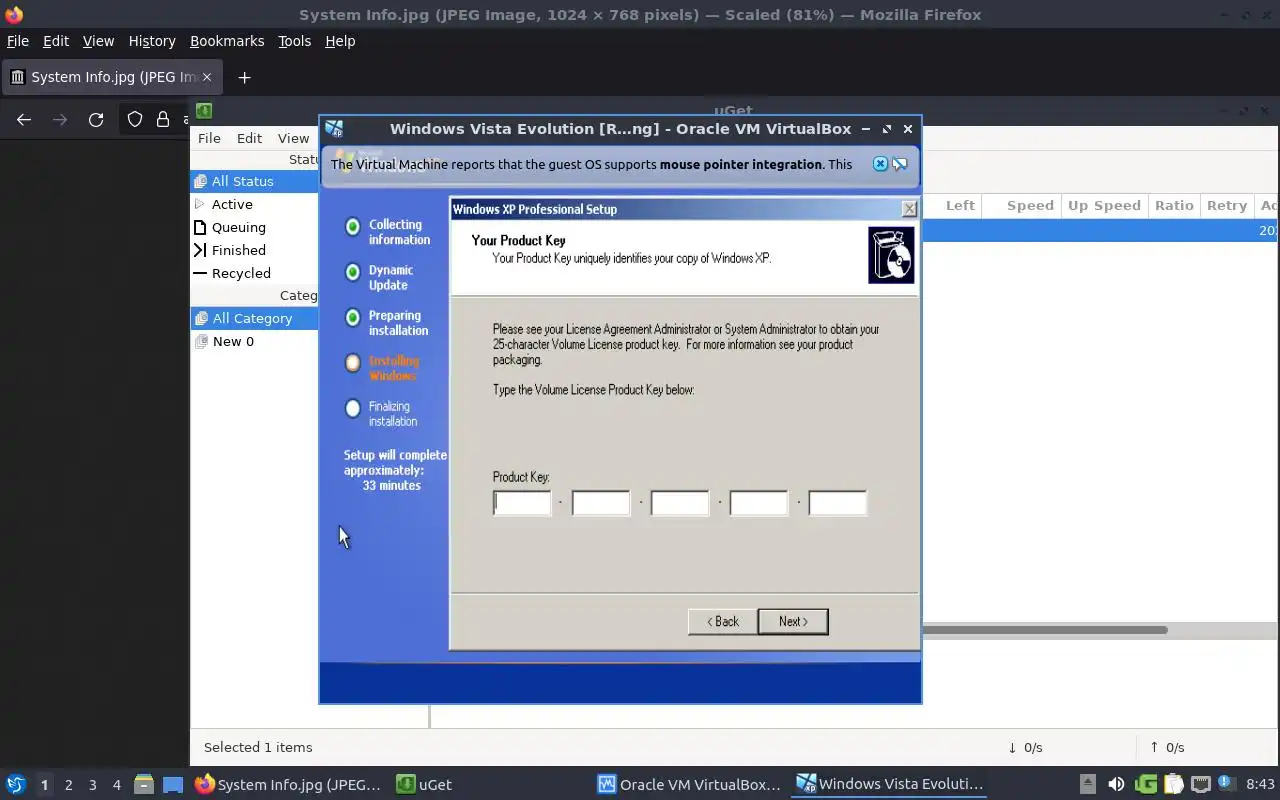Expand the hidden tray icons arrow
This screenshot has width=1280, height=800.
1088,784
